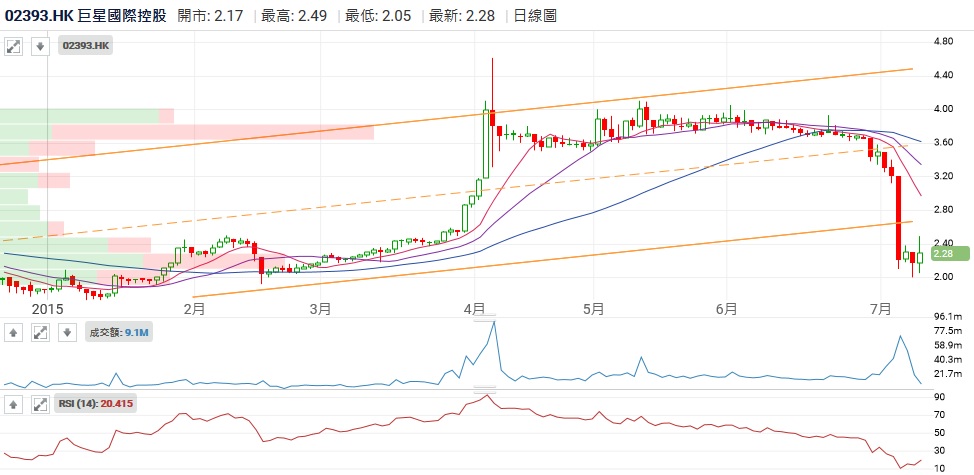The width and height of the screenshot is (974, 475).
Task: Maximize the 成交額 volume pane
Action: [x=40, y=333]
